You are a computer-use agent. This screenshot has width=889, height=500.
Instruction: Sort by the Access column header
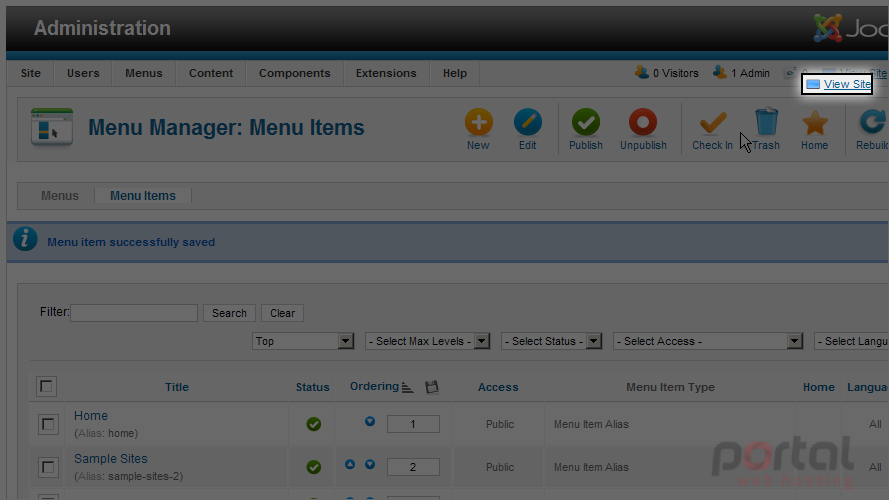click(498, 387)
